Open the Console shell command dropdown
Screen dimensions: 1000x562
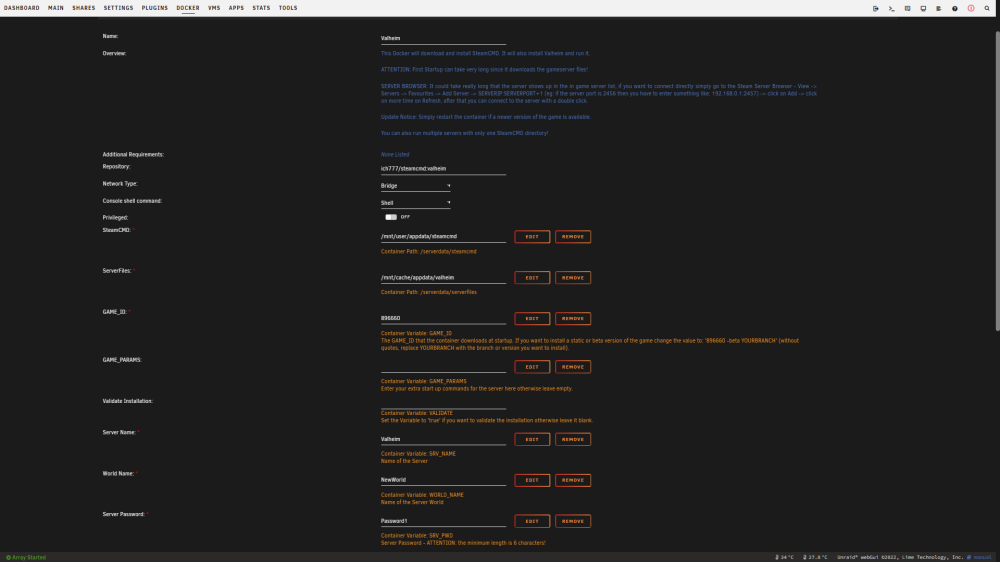click(416, 203)
